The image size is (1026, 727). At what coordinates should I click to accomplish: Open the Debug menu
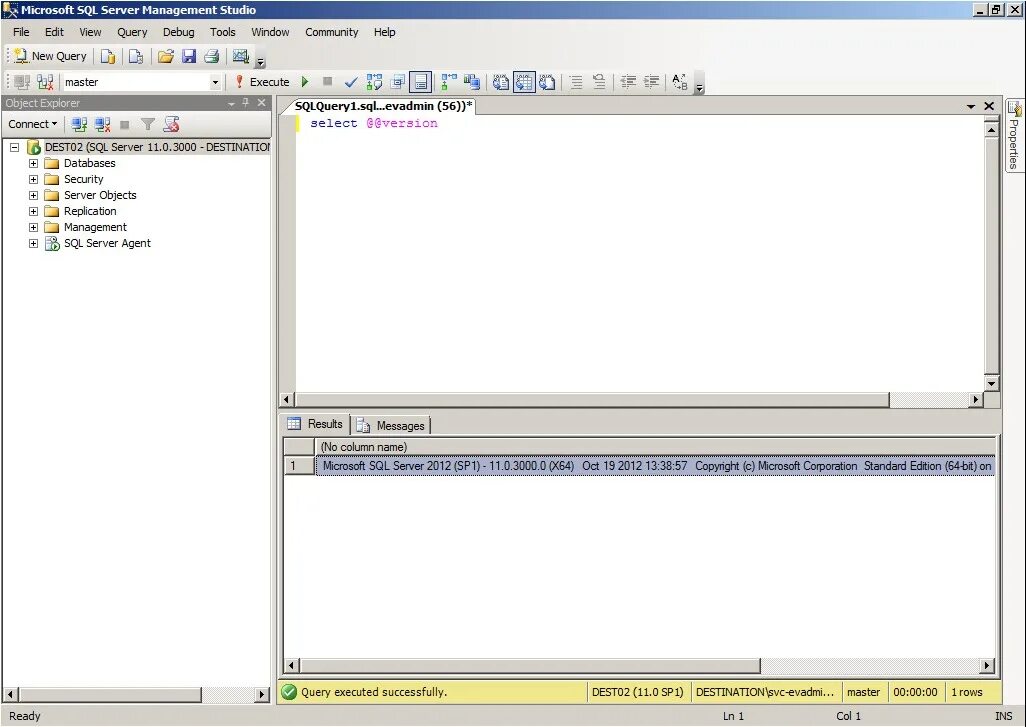(x=179, y=32)
